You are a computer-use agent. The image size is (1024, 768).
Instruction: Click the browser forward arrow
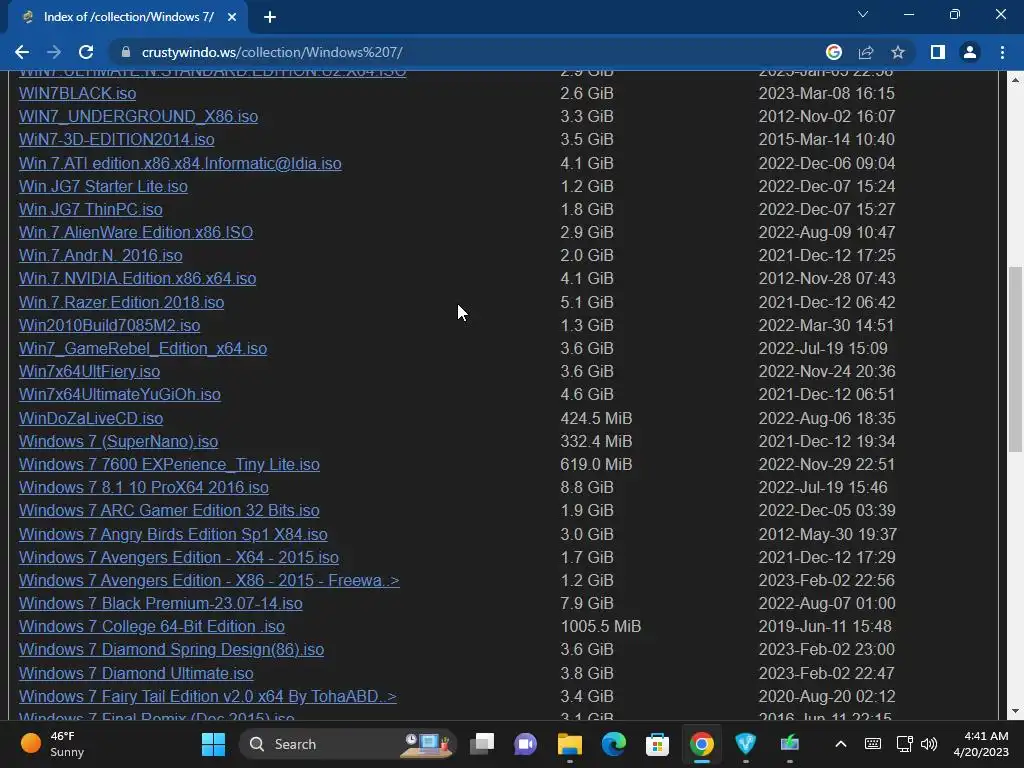coord(54,52)
